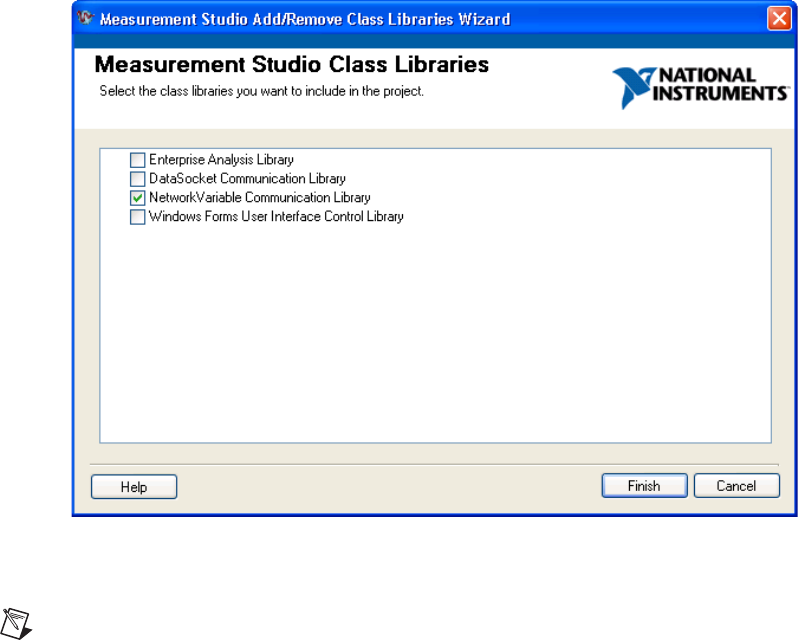Select the 'NetworkVariable Communication Library' label text

pyautogui.click(x=260, y=197)
